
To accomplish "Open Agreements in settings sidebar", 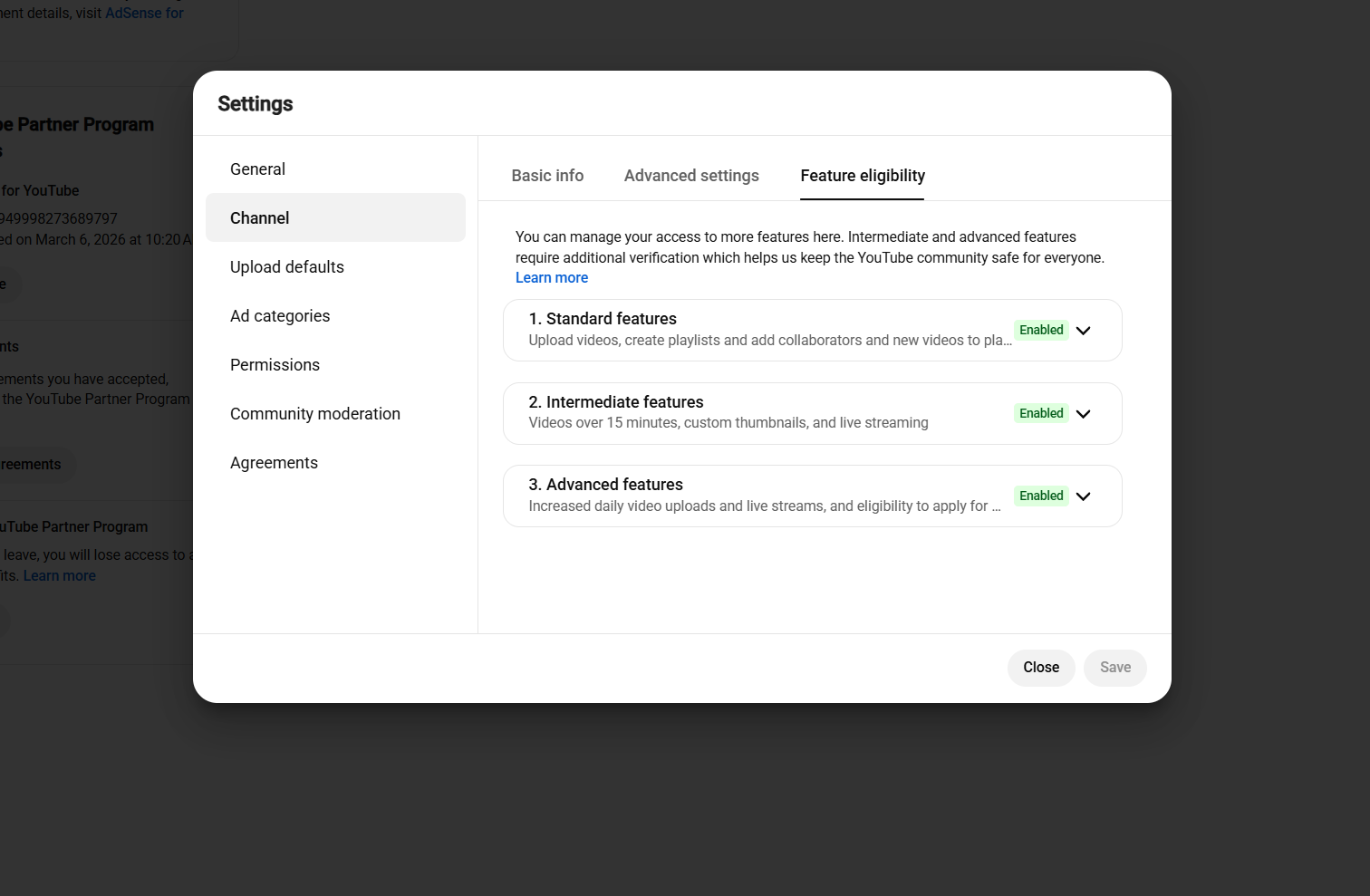I will 335,463.
